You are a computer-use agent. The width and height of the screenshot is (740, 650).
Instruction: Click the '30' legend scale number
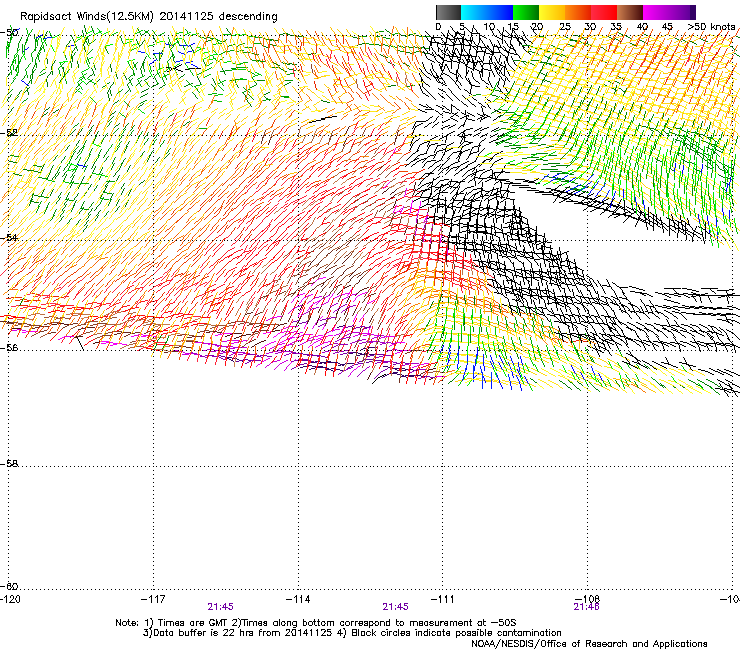click(590, 27)
